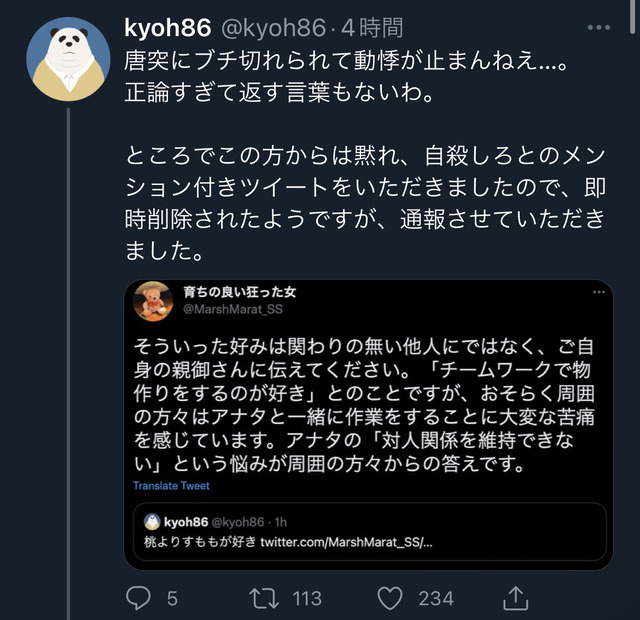Open the twitter.com/MarshMarat_SS link

click(x=346, y=542)
